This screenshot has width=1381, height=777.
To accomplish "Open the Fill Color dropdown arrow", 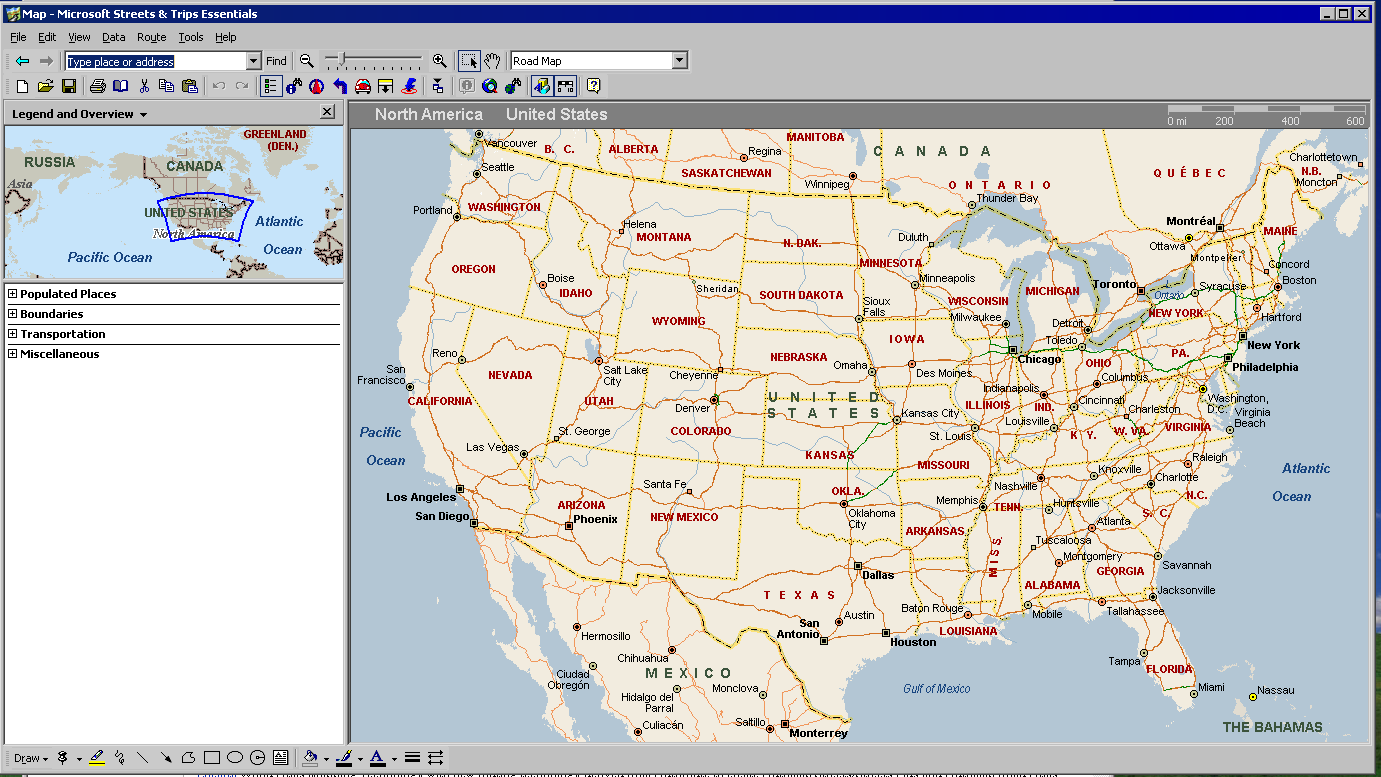I will [326, 758].
